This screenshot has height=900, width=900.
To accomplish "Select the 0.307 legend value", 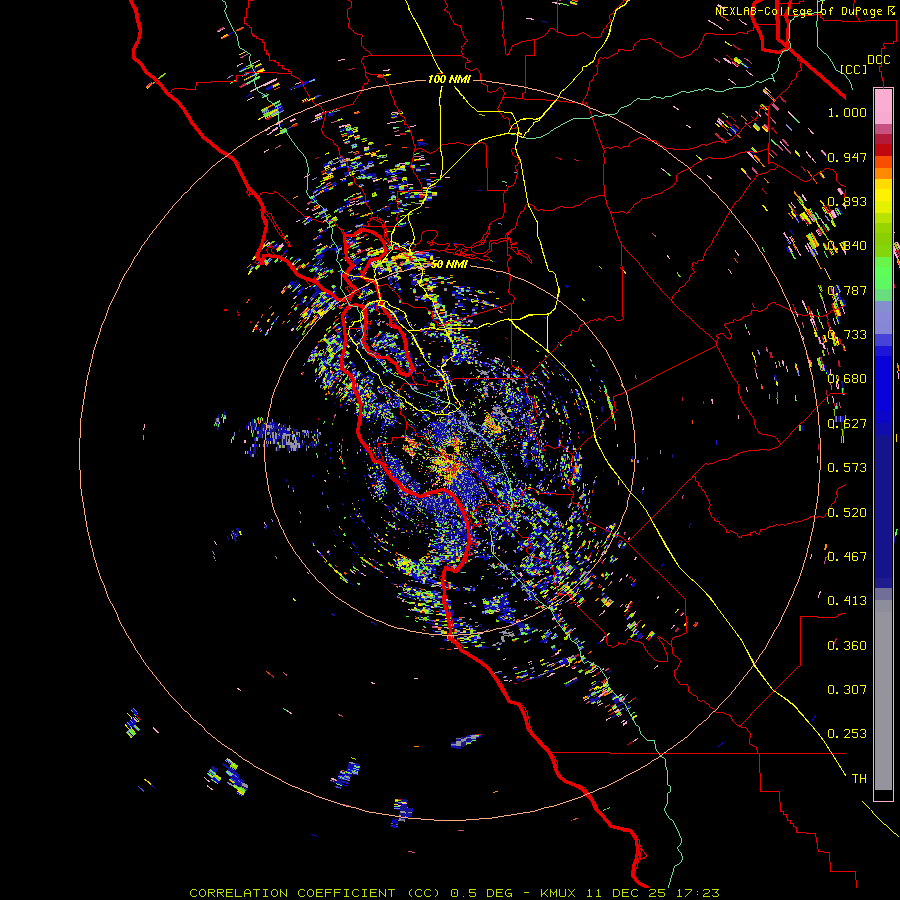I will pos(847,690).
